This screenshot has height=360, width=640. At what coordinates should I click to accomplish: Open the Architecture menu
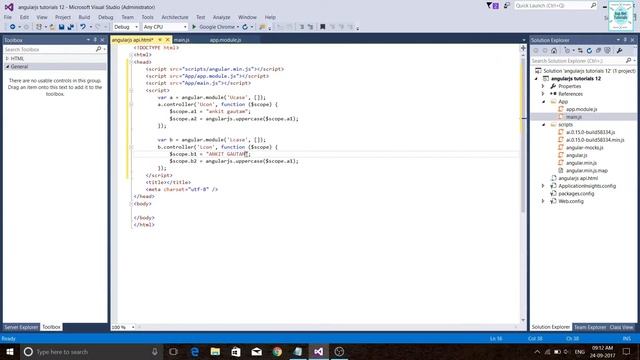point(175,17)
